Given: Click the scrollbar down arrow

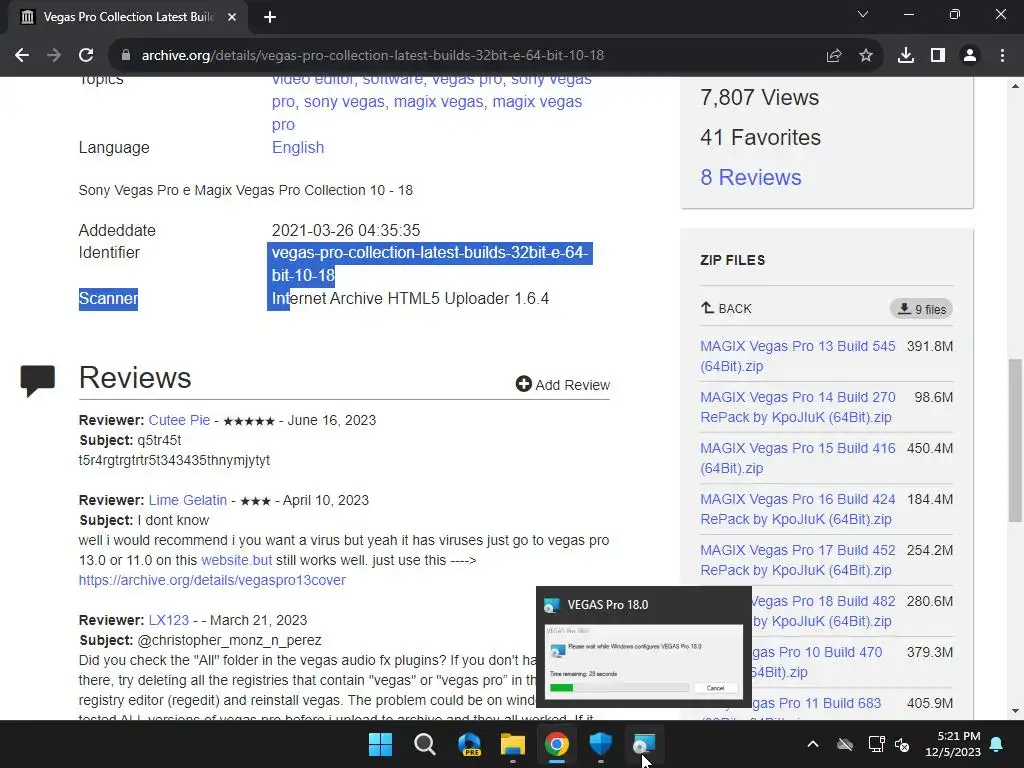Looking at the screenshot, I should click(1015, 711).
